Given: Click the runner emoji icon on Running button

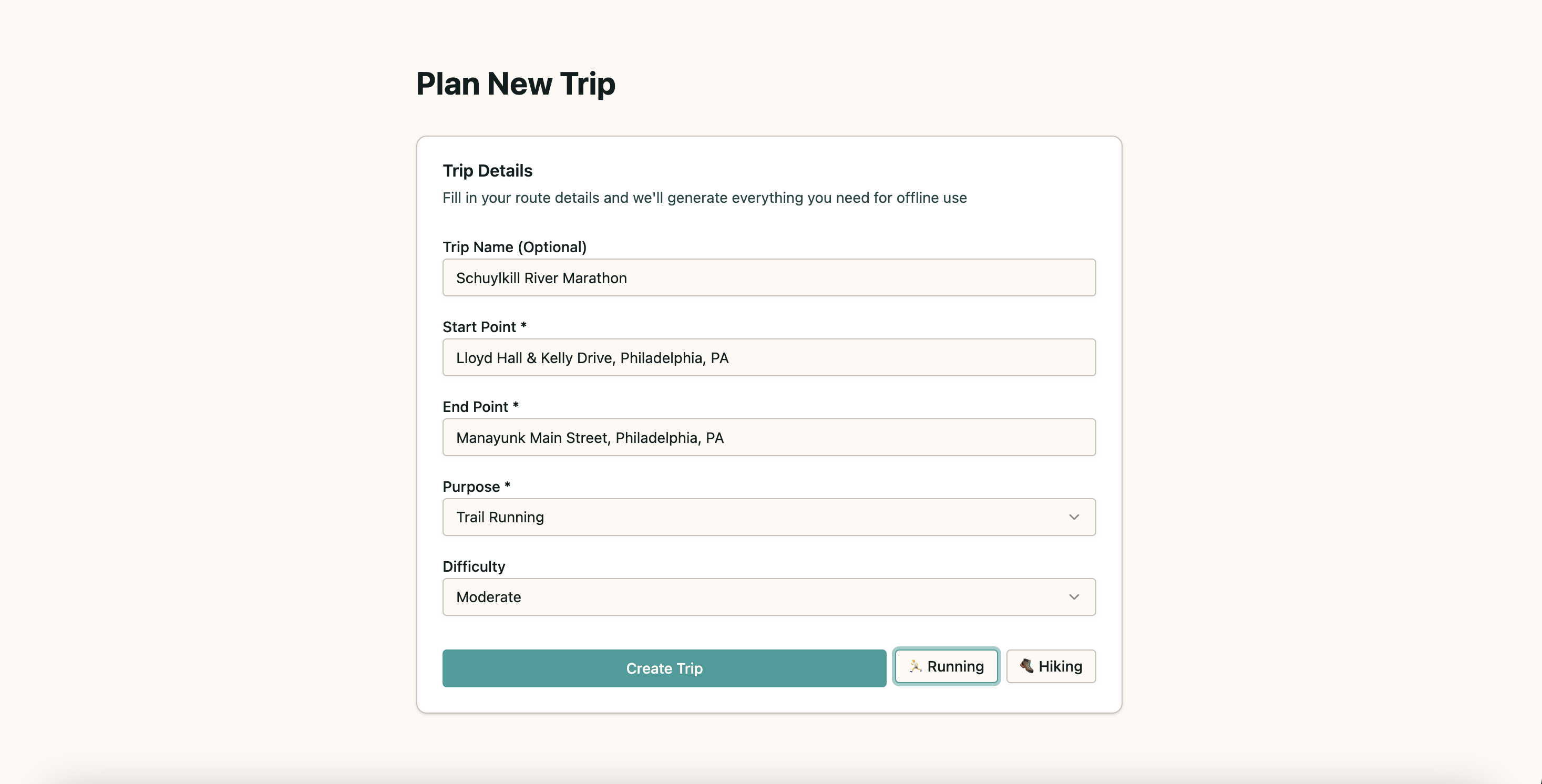Looking at the screenshot, I should (915, 666).
